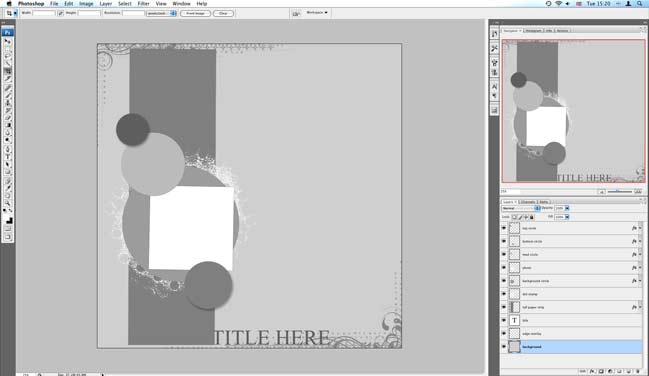Hide the photo layer
649x376 pixels.
coord(504,268)
